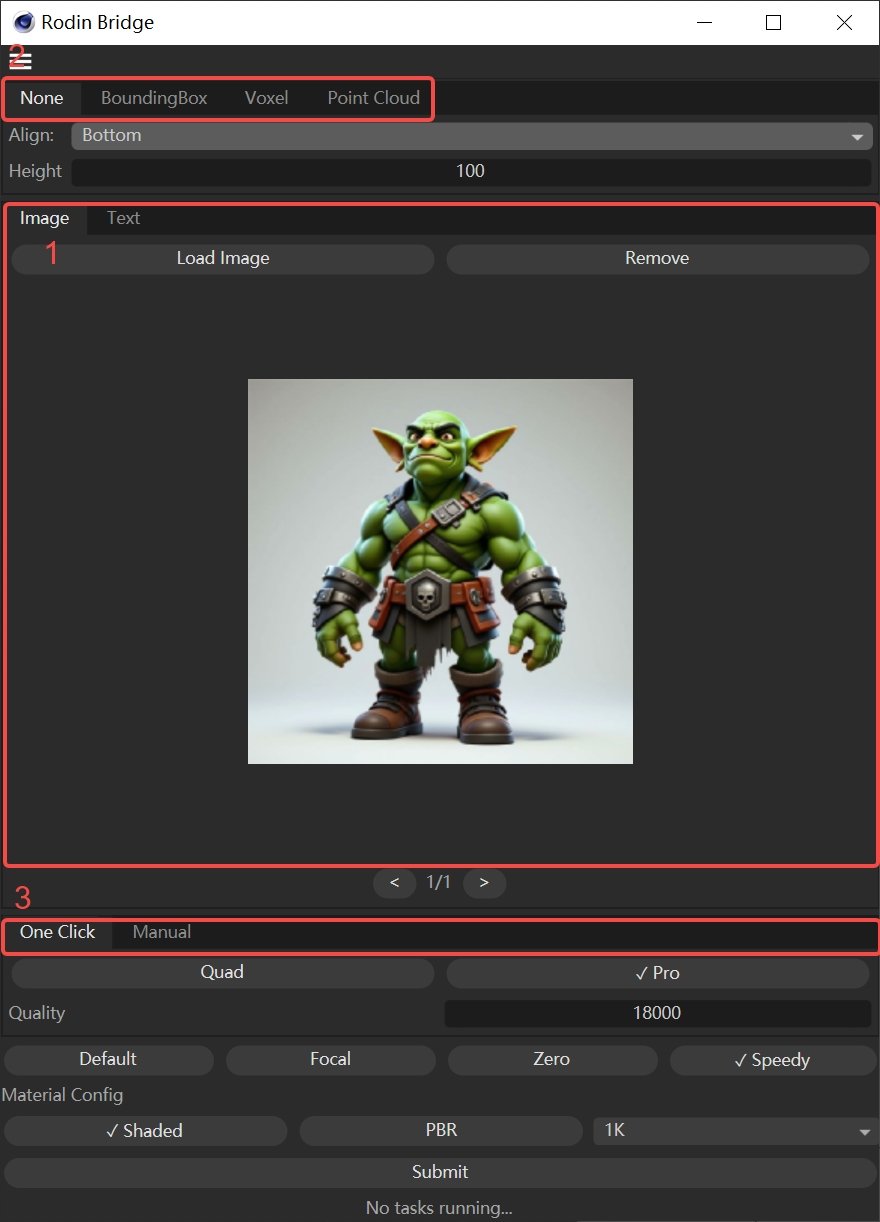Click the Load Image button
This screenshot has height=1222, width=880.
[223, 259]
